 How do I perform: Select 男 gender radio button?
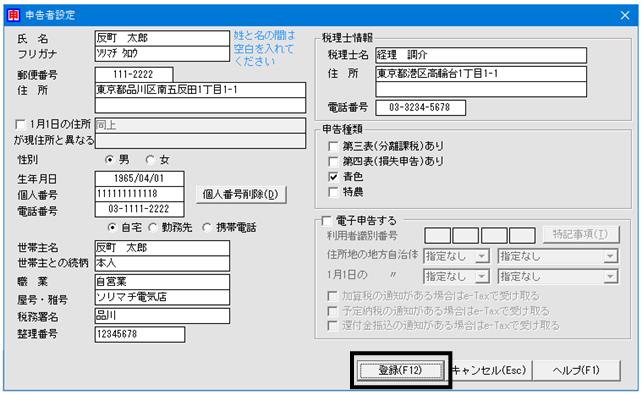(109, 160)
